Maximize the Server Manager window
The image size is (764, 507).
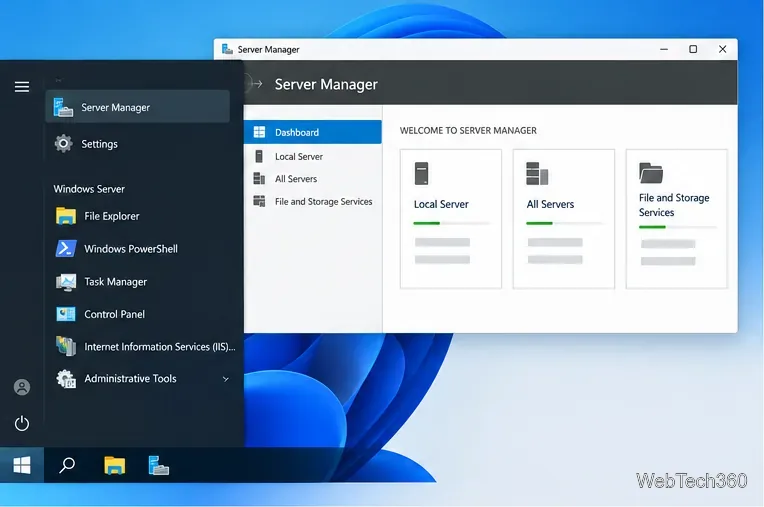[693, 49]
